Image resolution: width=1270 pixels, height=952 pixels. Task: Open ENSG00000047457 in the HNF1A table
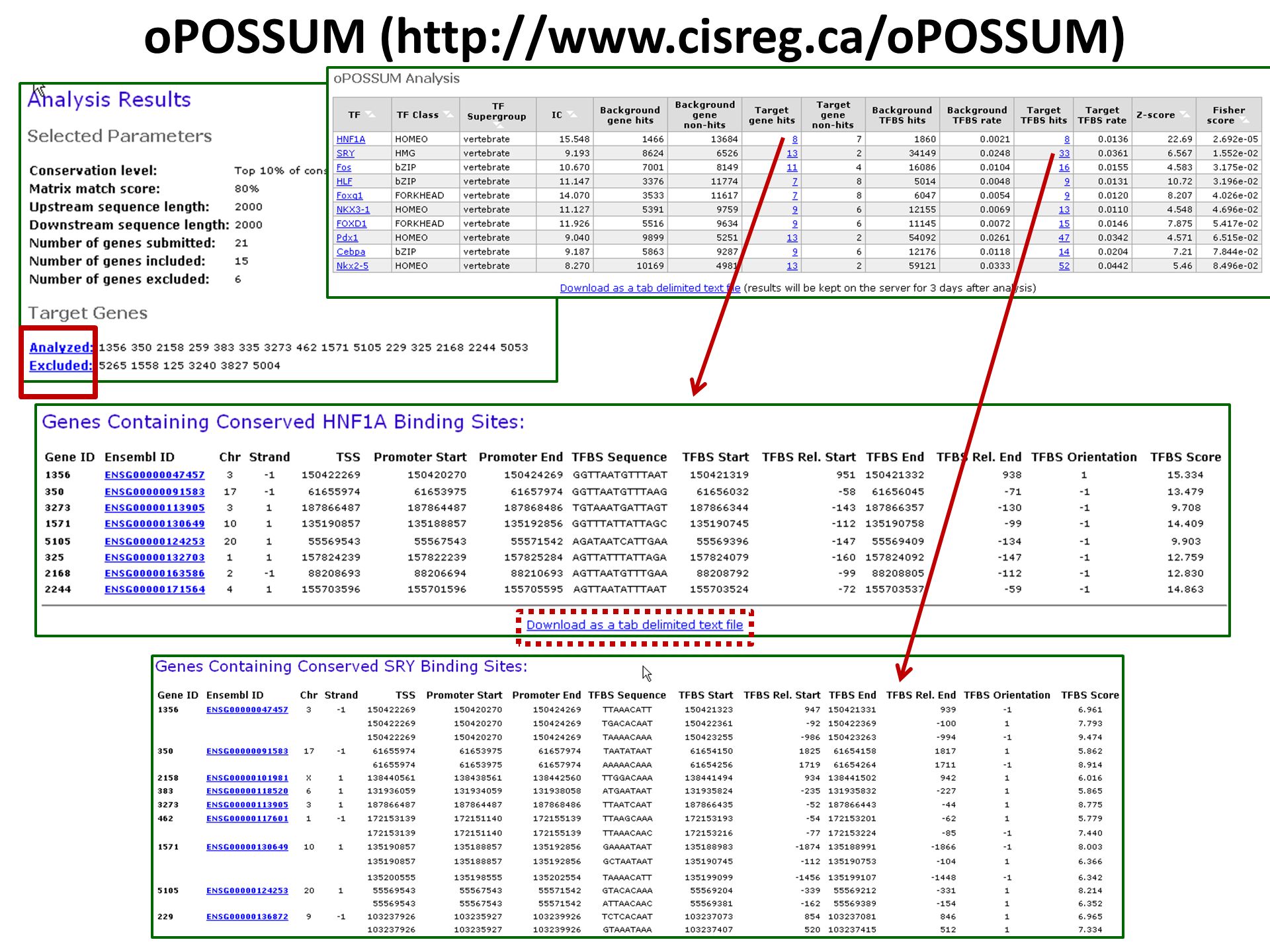[154, 475]
